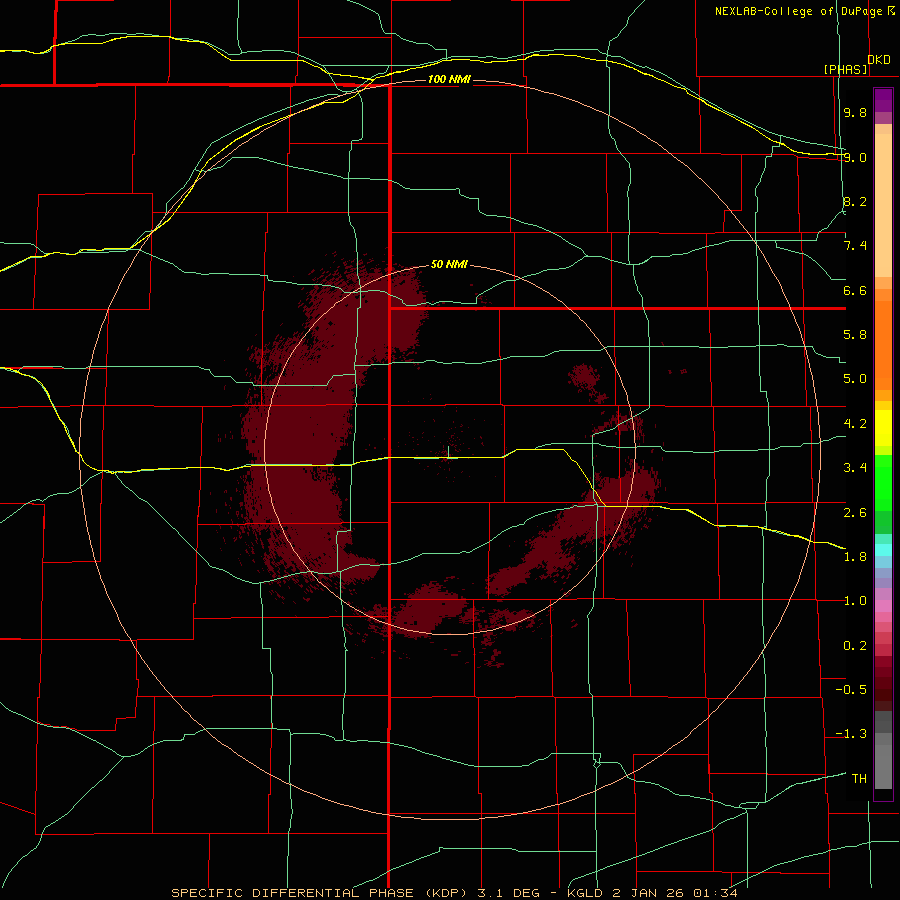Click the -1.3 scale value
Screen dimensions: 900x900
(851, 734)
